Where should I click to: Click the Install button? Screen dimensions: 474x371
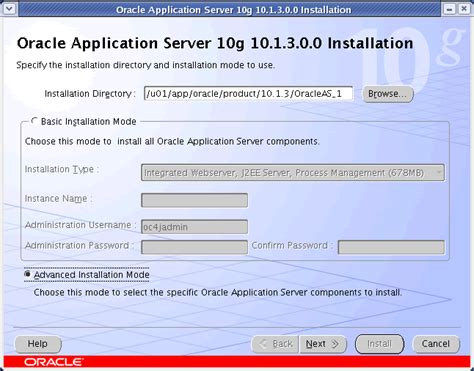pos(380,344)
